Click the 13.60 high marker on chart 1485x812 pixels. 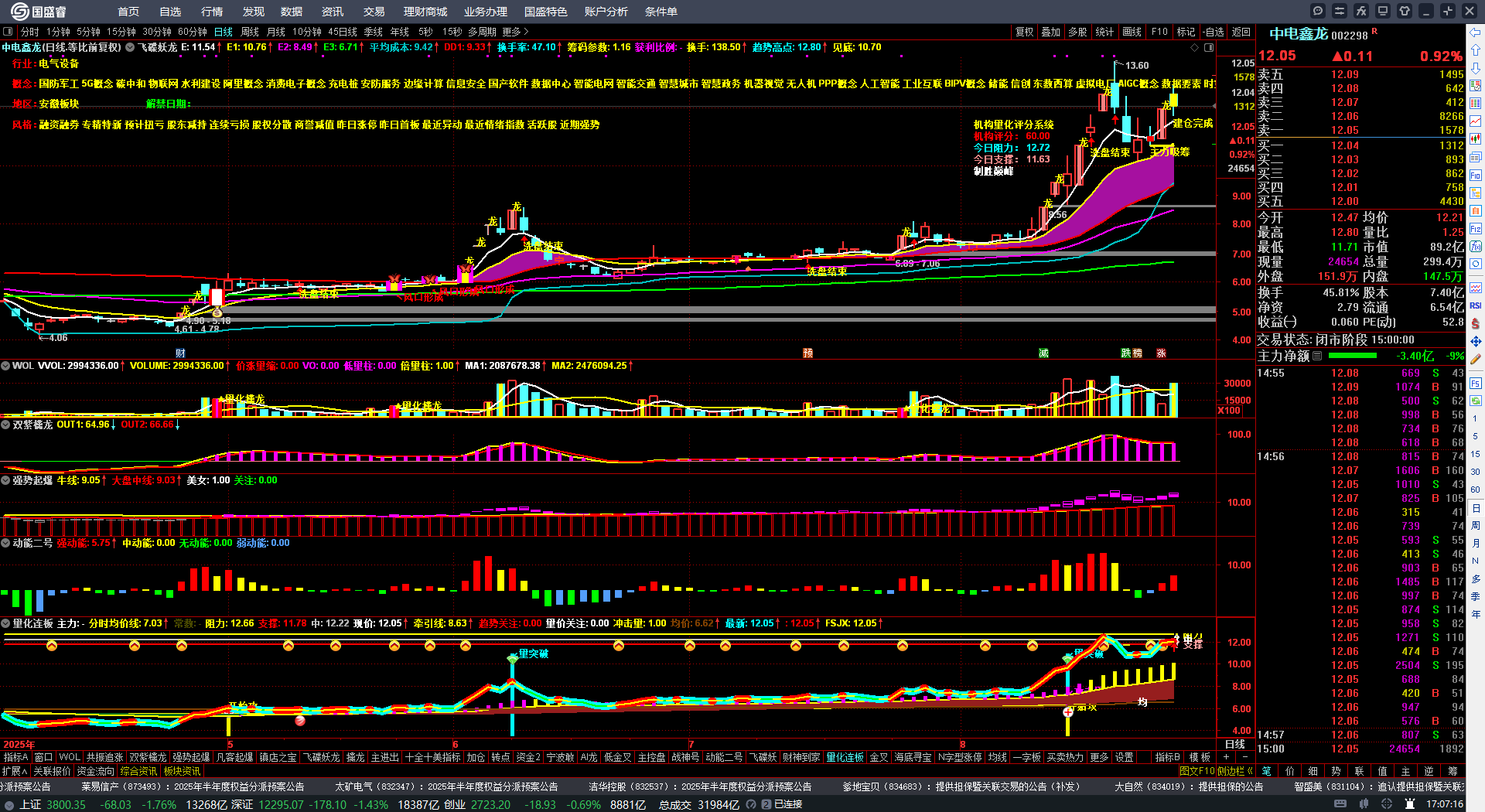click(x=1137, y=65)
